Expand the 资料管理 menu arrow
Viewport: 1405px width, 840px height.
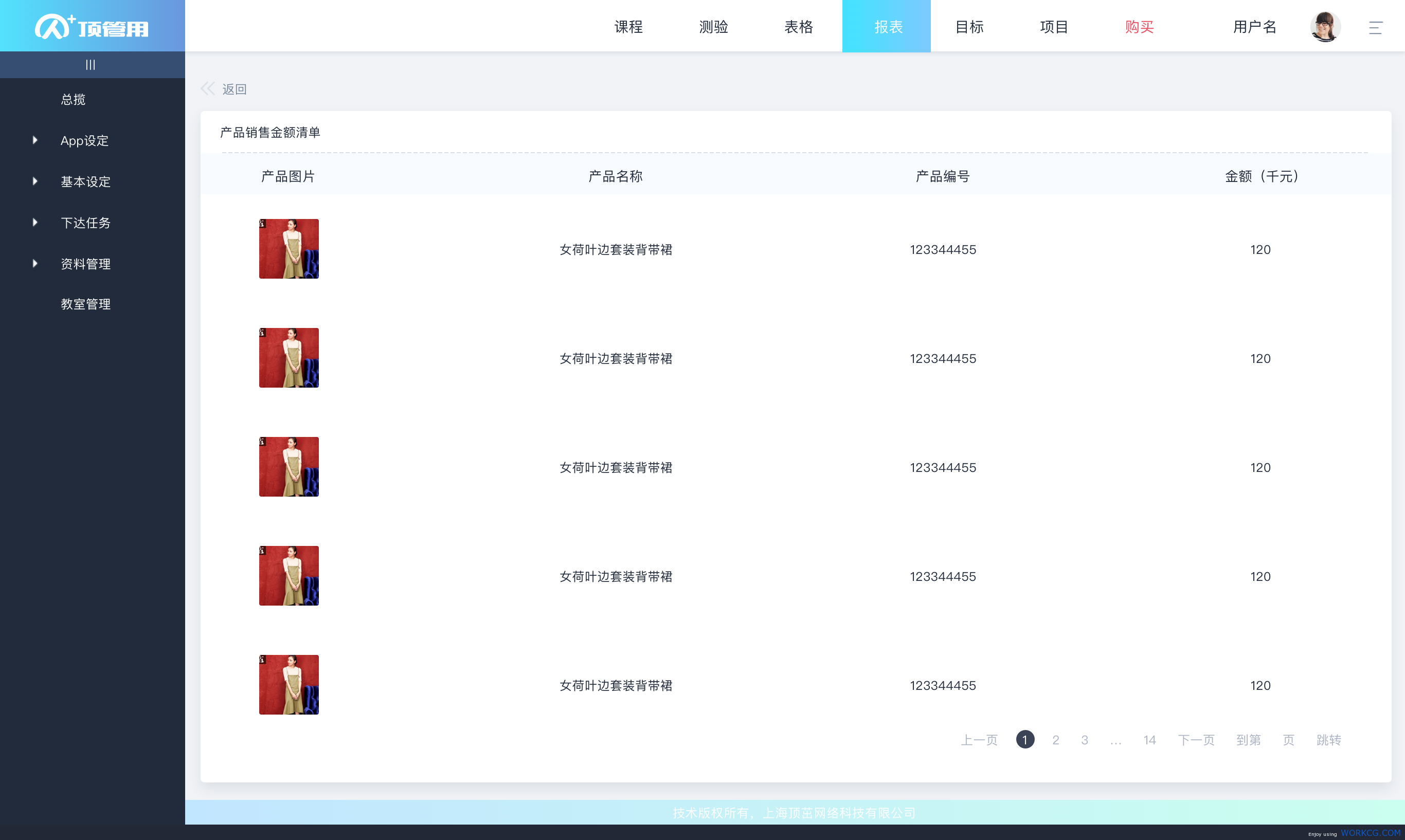click(x=35, y=263)
